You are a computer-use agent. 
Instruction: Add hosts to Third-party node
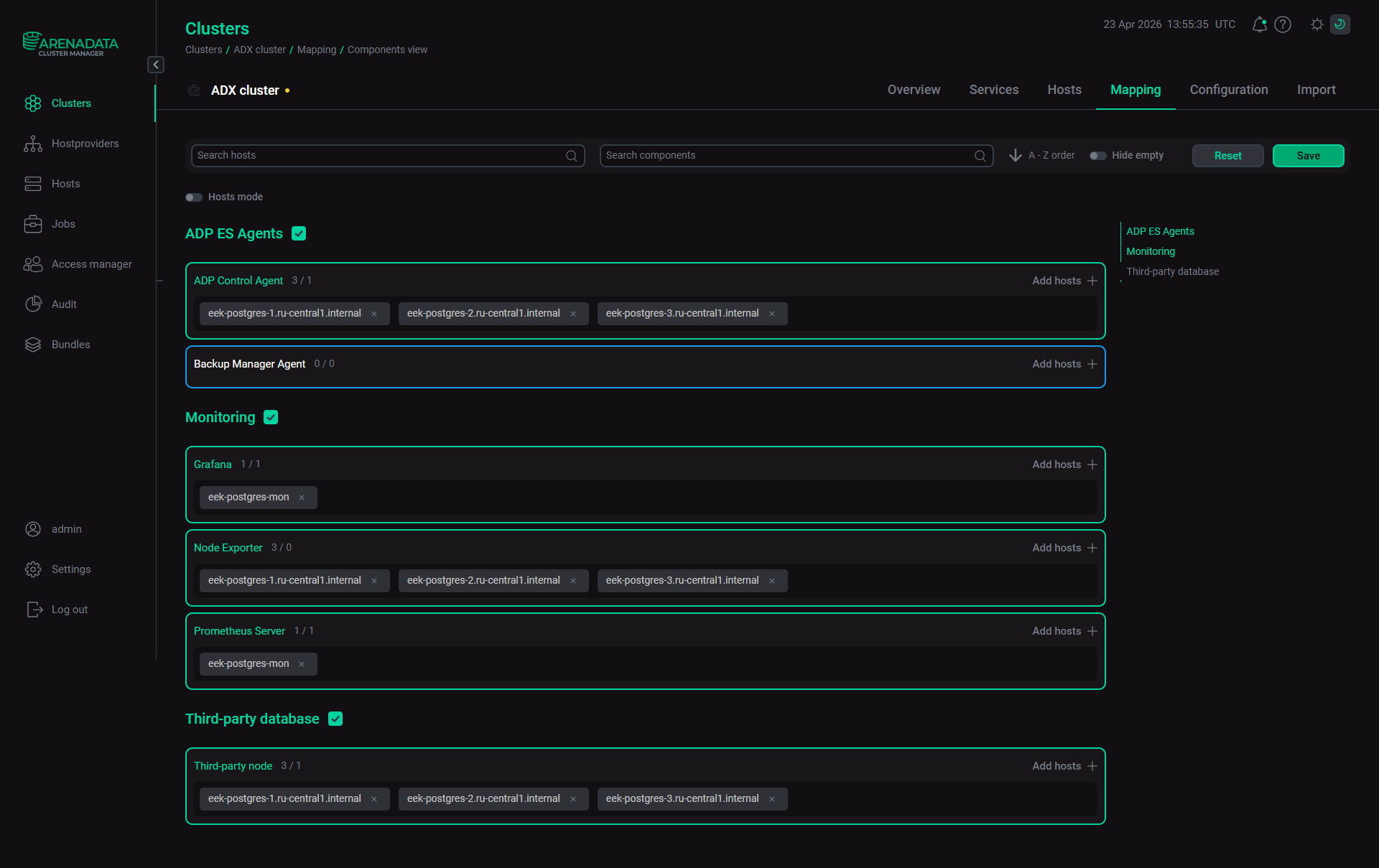click(x=1064, y=766)
